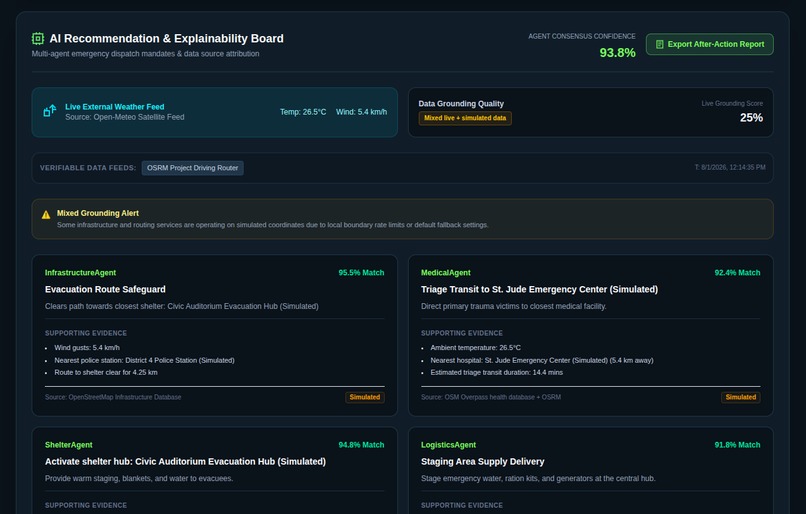
Task: Click the Temp: 26.5°C reading
Action: click(303, 112)
